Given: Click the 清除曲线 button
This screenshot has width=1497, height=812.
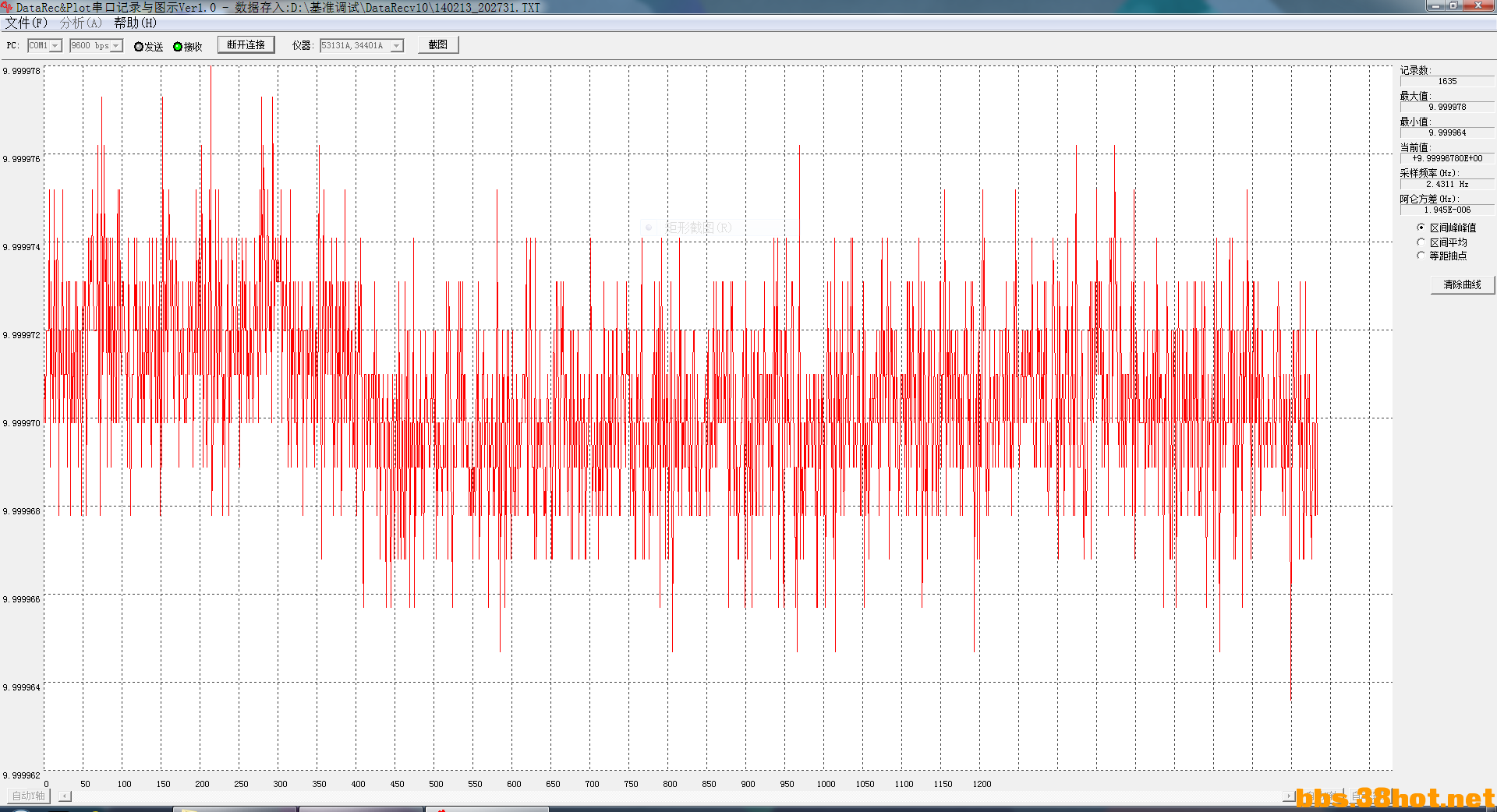Looking at the screenshot, I should coord(1462,285).
